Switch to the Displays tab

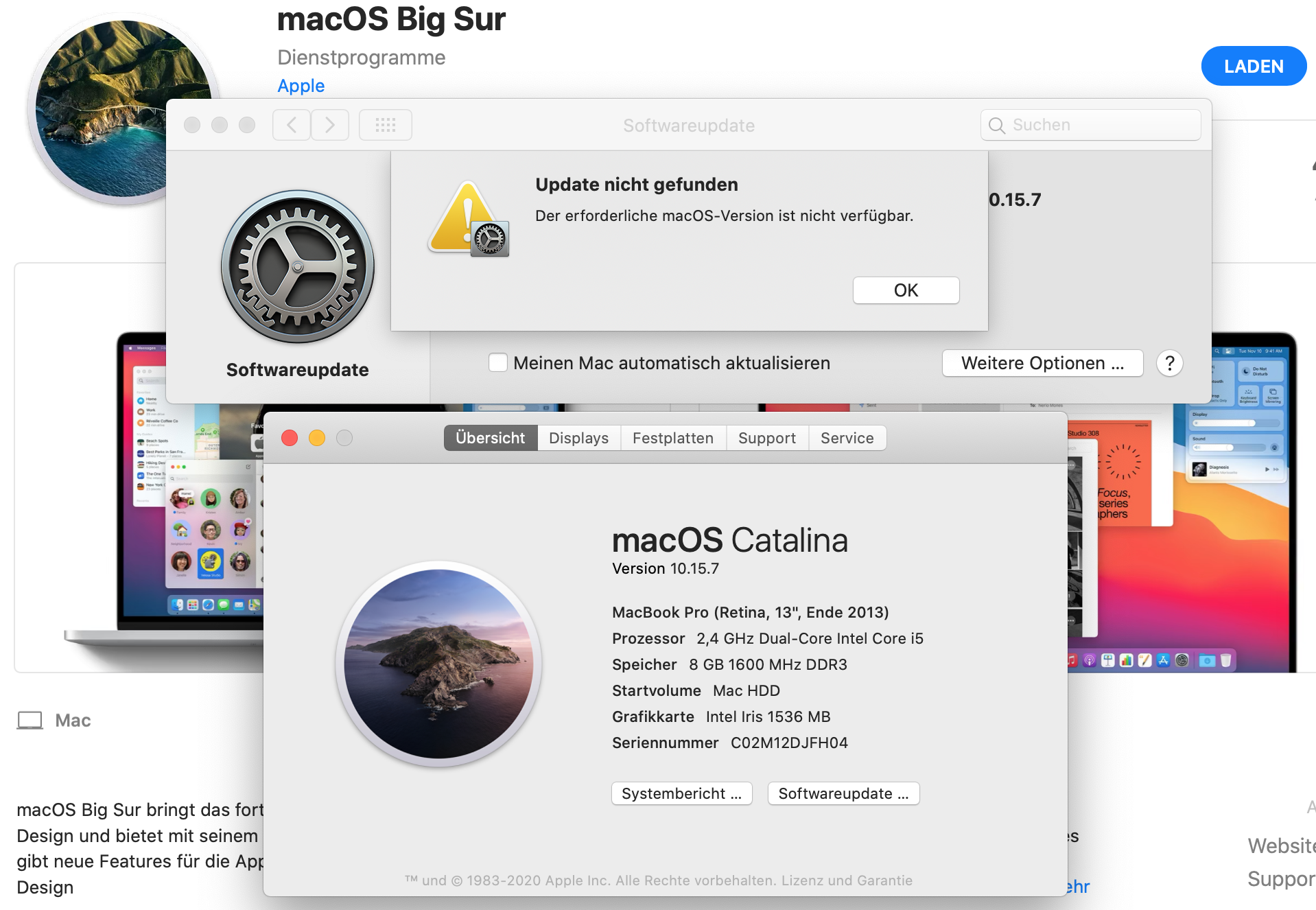coord(579,438)
